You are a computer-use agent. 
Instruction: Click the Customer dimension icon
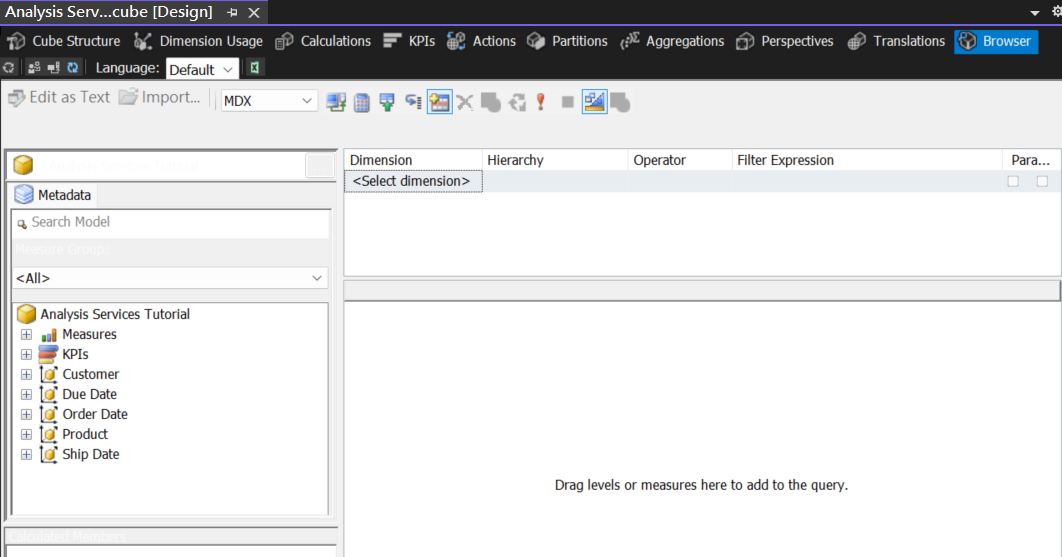[49, 375]
